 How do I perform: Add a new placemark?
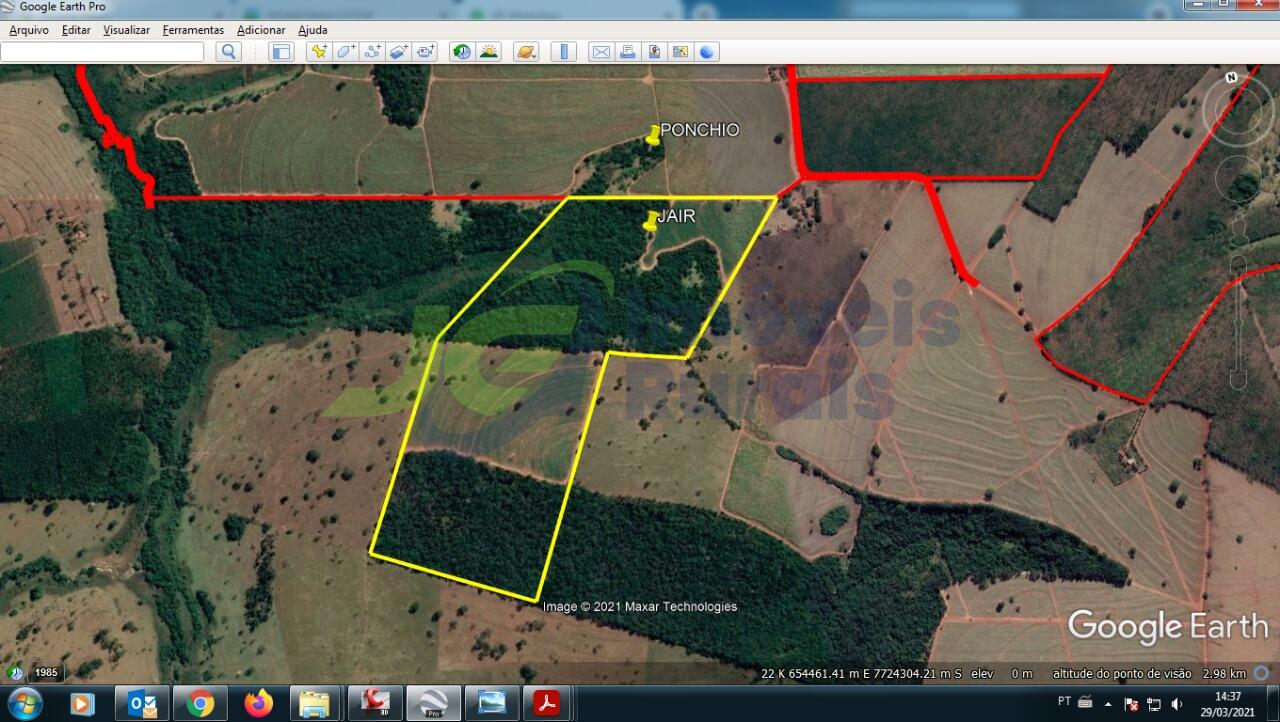point(319,52)
